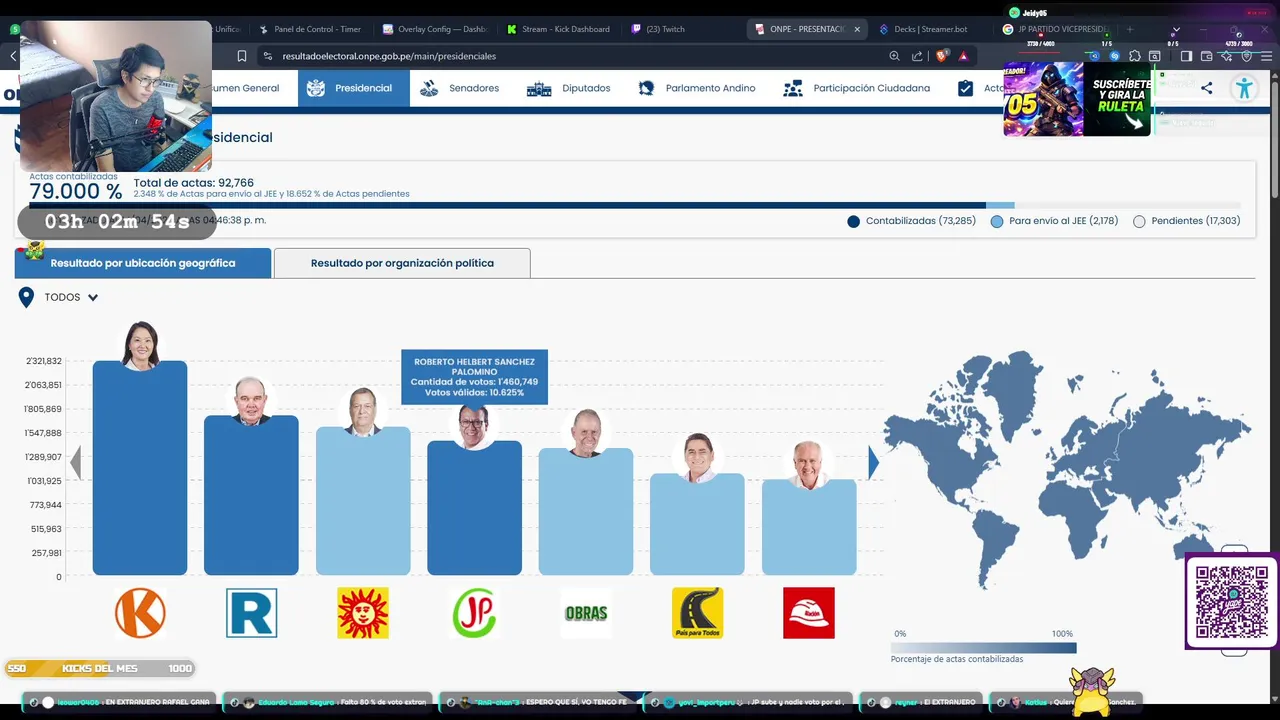Click the Presidencial coat-of-arms icon
The width and height of the screenshot is (1280, 720).
[316, 88]
